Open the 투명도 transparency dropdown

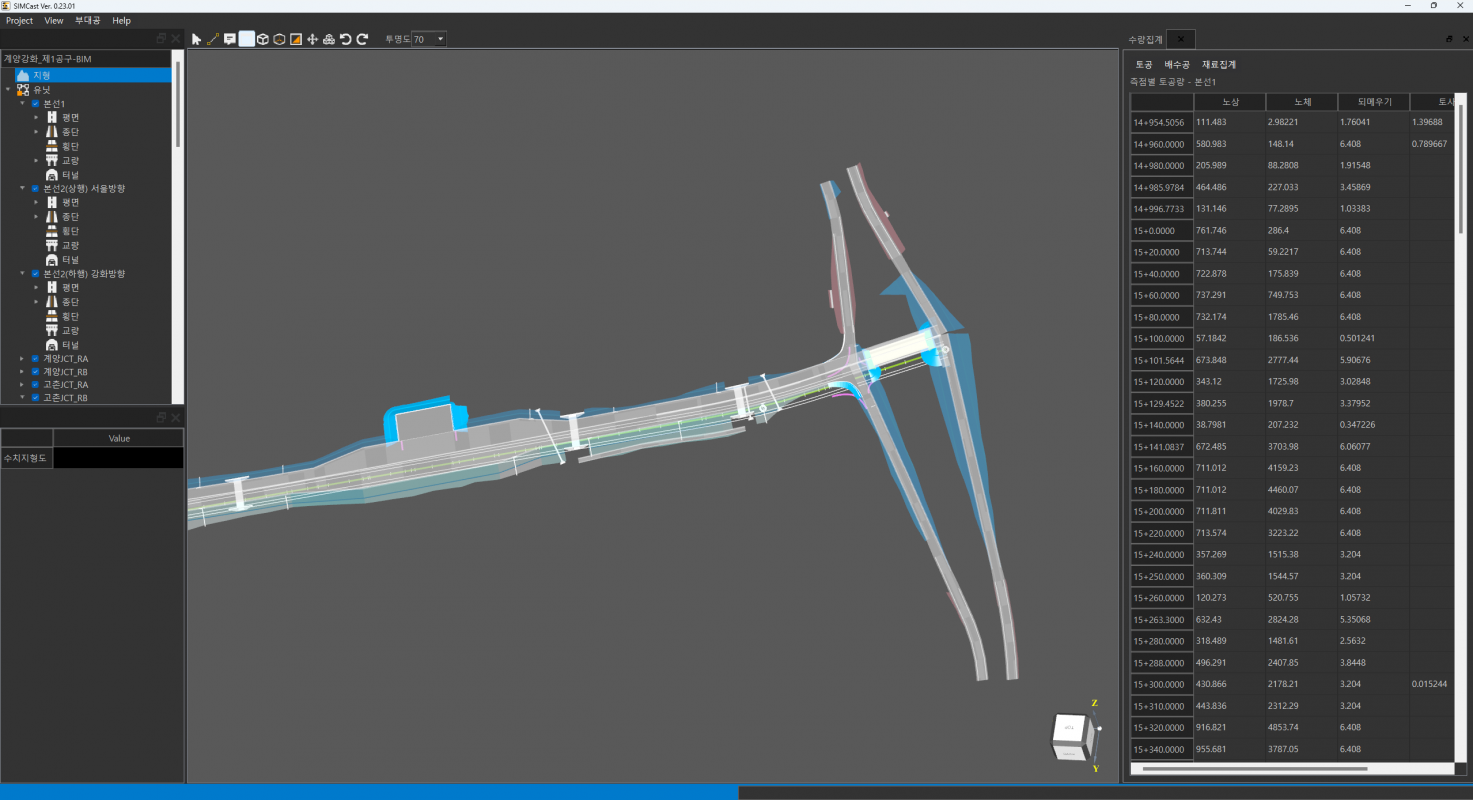coord(440,39)
